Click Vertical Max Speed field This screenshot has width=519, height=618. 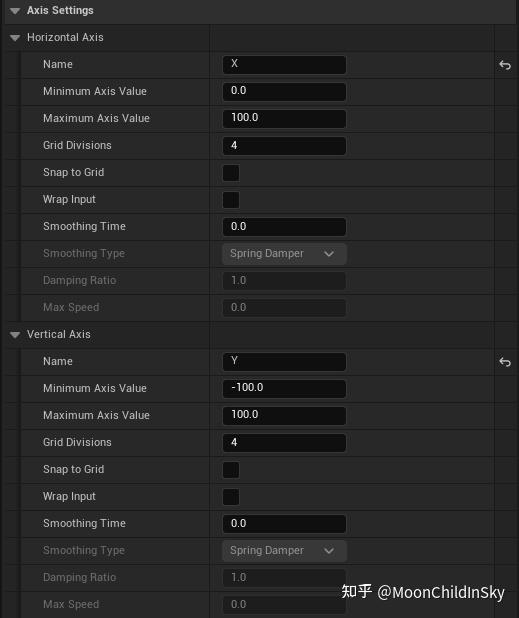[x=284, y=604]
